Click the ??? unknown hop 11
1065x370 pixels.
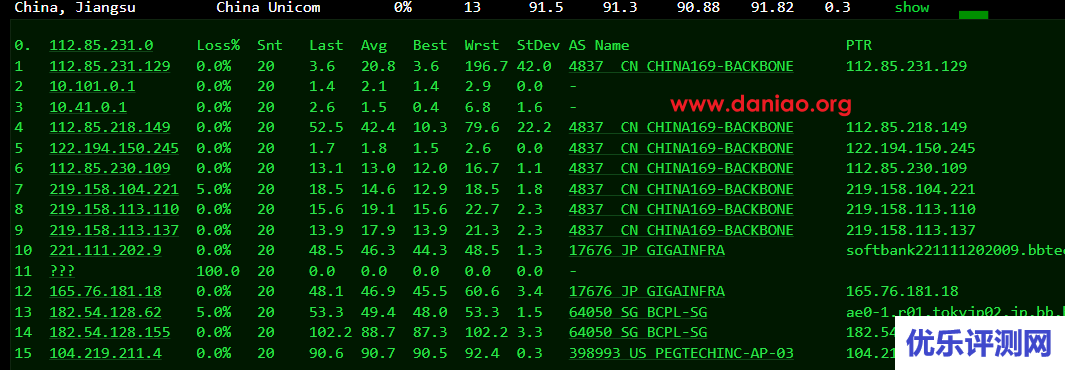(x=62, y=271)
